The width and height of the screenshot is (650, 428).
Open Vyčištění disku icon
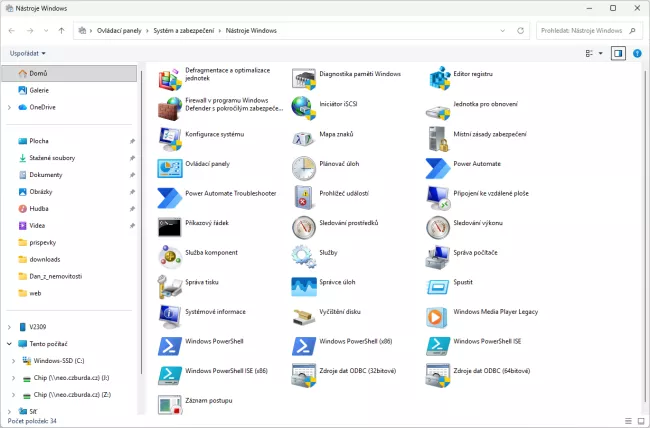(x=304, y=317)
